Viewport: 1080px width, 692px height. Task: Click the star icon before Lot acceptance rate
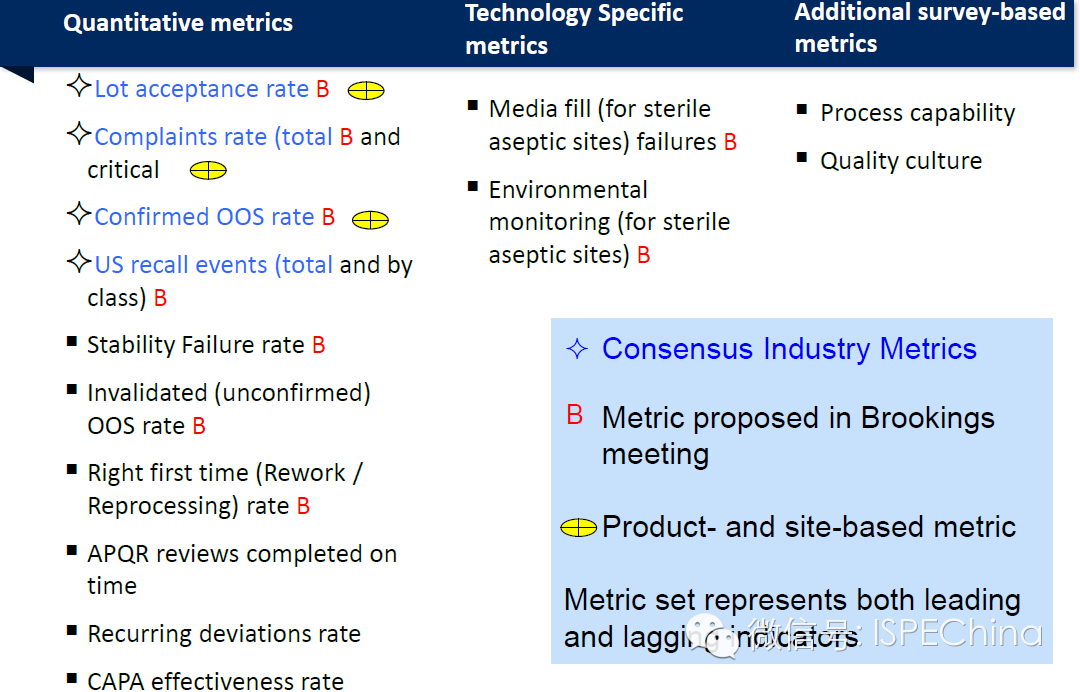tap(79, 86)
